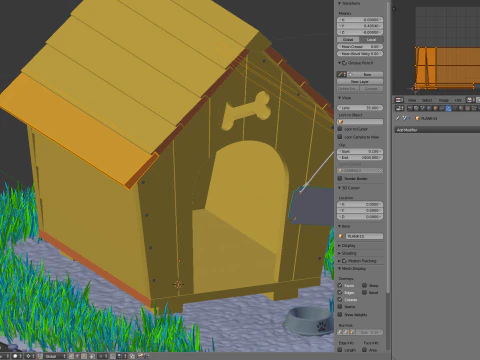Toggle the Motion Tracking checkbox
The height and width of the screenshot is (360, 480).
[344, 261]
